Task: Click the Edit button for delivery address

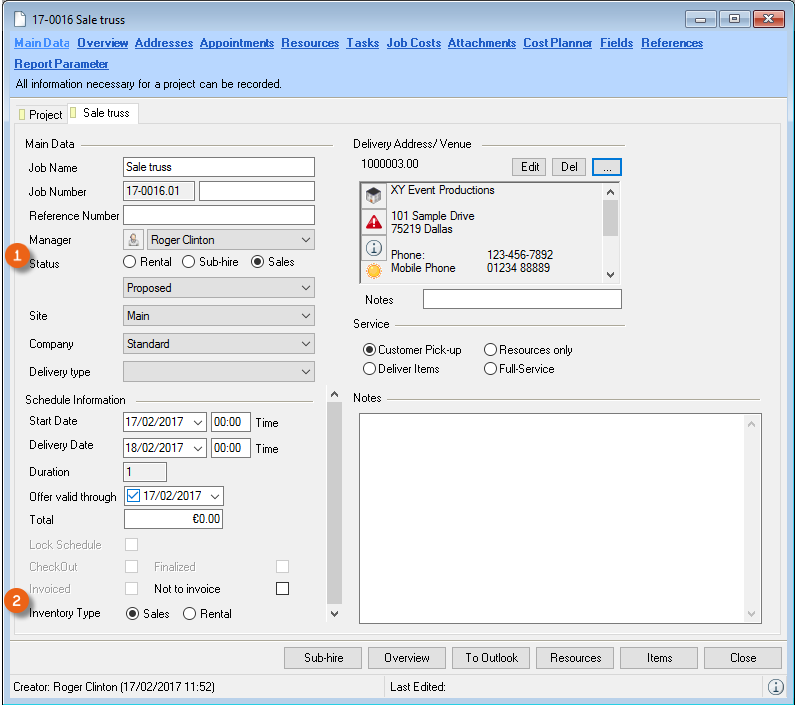Action: click(x=530, y=167)
